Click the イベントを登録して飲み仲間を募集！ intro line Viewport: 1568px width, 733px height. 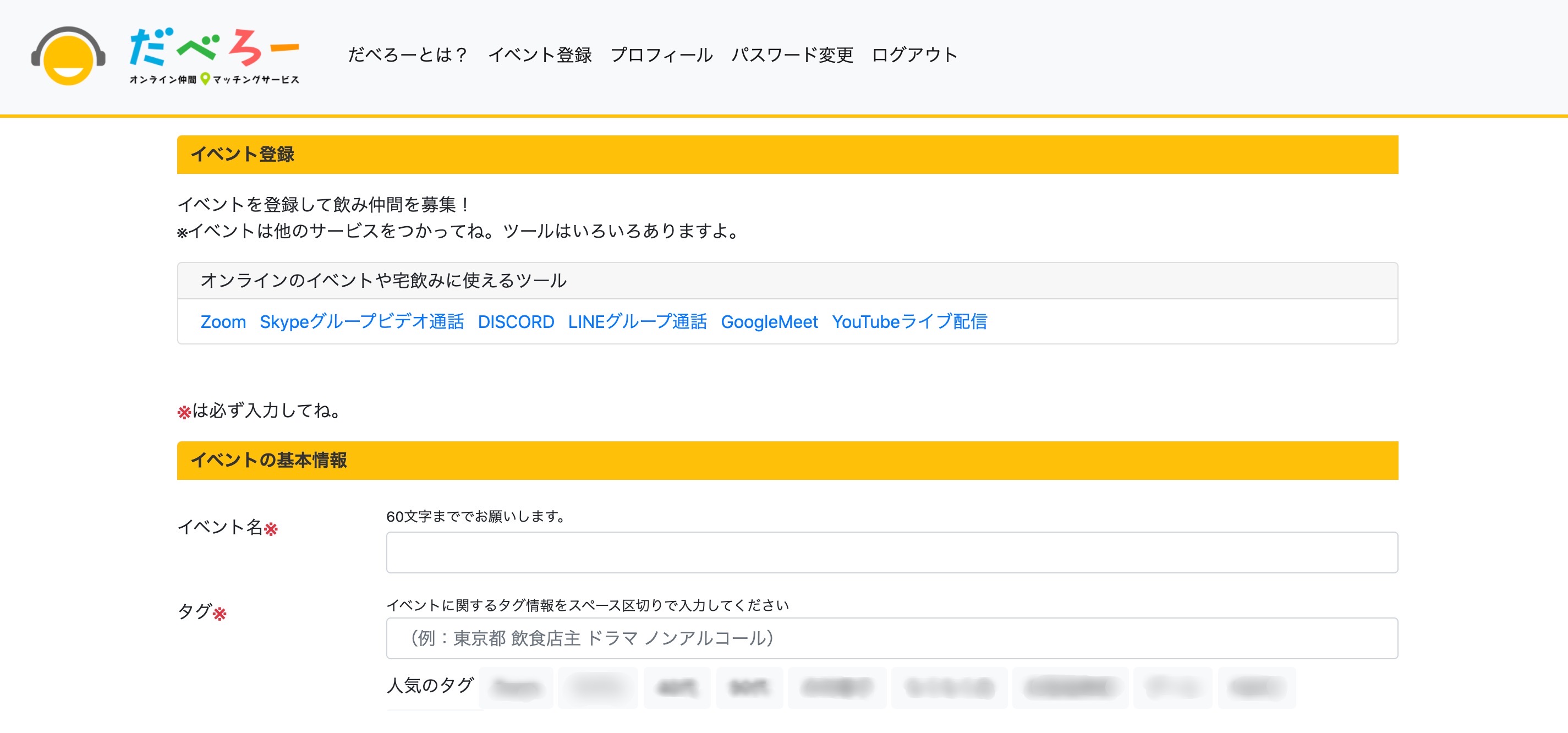(325, 205)
